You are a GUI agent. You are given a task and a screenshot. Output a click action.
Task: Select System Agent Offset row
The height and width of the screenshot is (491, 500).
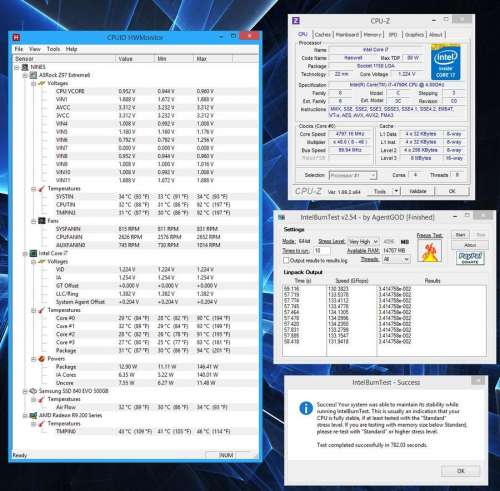135,302
